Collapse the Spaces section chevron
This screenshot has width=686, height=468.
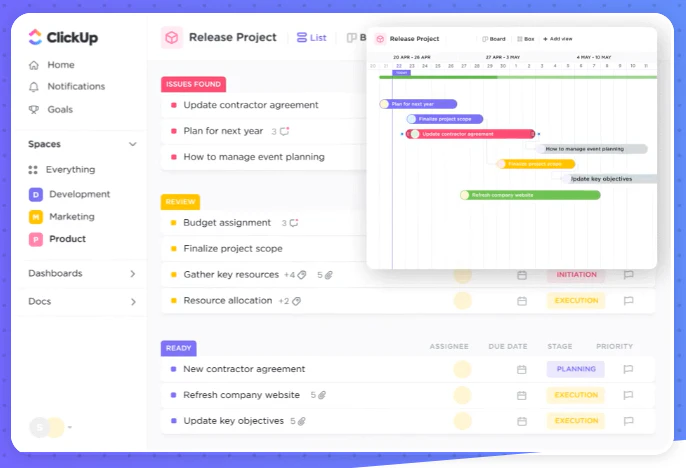133,144
